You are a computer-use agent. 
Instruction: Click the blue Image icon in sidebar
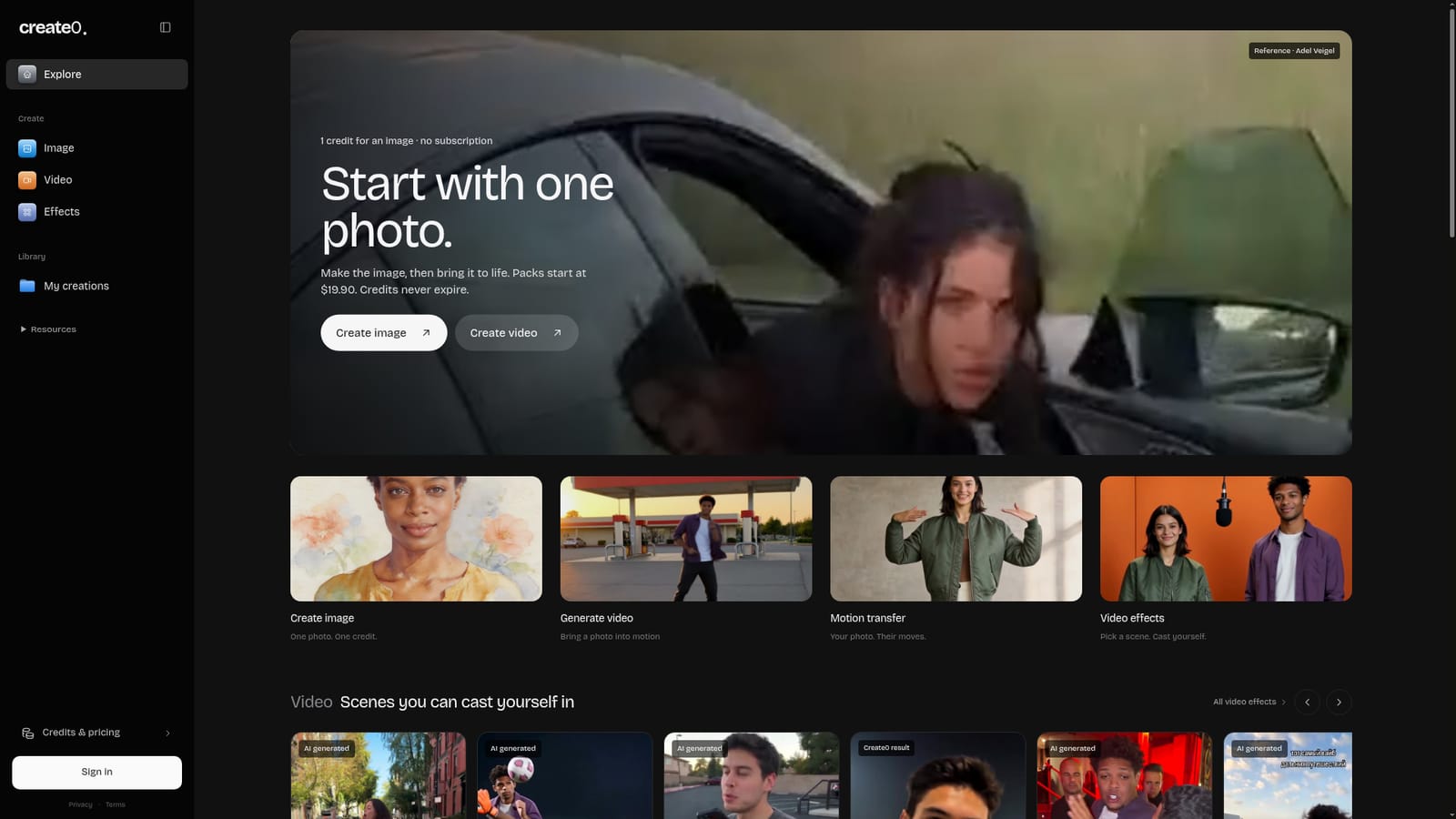tap(27, 147)
